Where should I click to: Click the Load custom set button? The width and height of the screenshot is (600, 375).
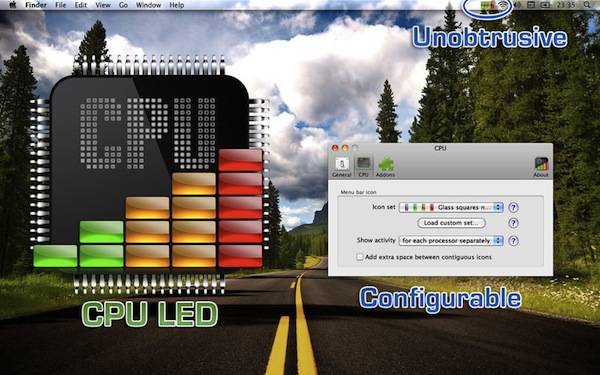click(x=451, y=223)
